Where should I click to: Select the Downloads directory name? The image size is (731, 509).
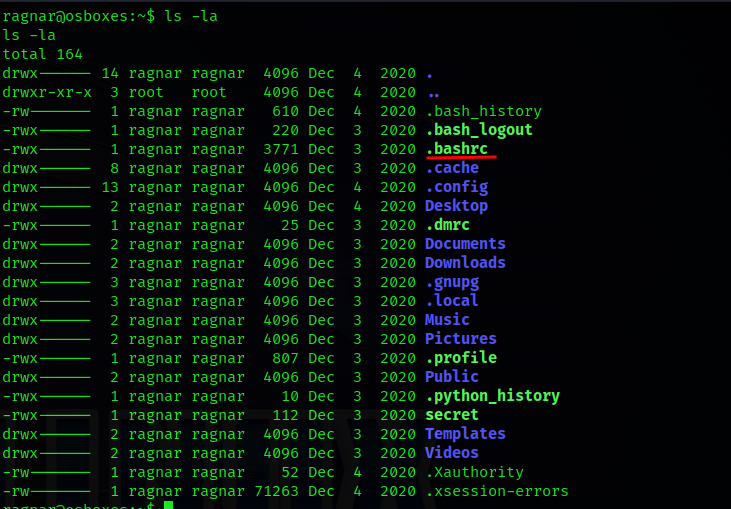pos(465,263)
